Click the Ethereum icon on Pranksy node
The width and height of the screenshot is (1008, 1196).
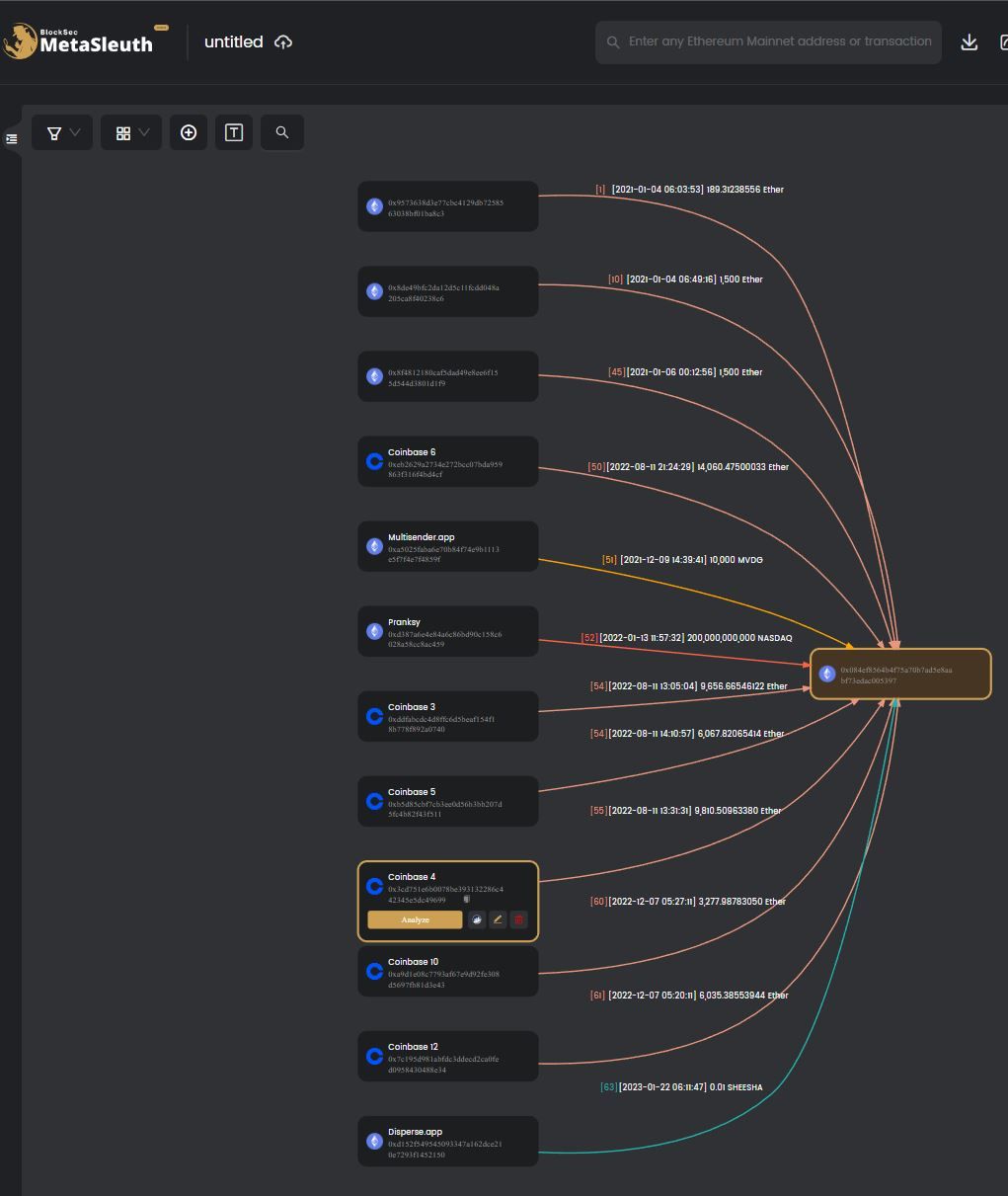374,631
